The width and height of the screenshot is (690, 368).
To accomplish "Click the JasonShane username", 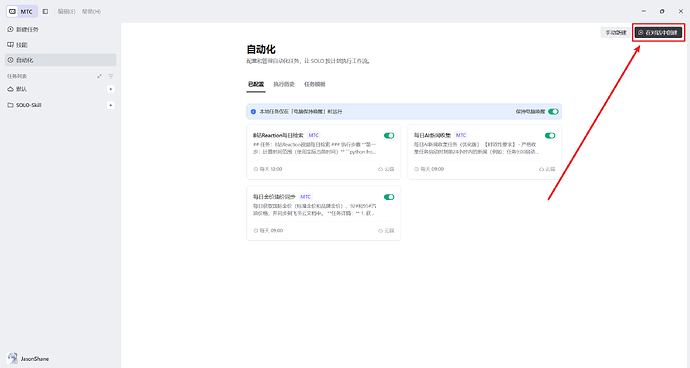I will pos(35,359).
